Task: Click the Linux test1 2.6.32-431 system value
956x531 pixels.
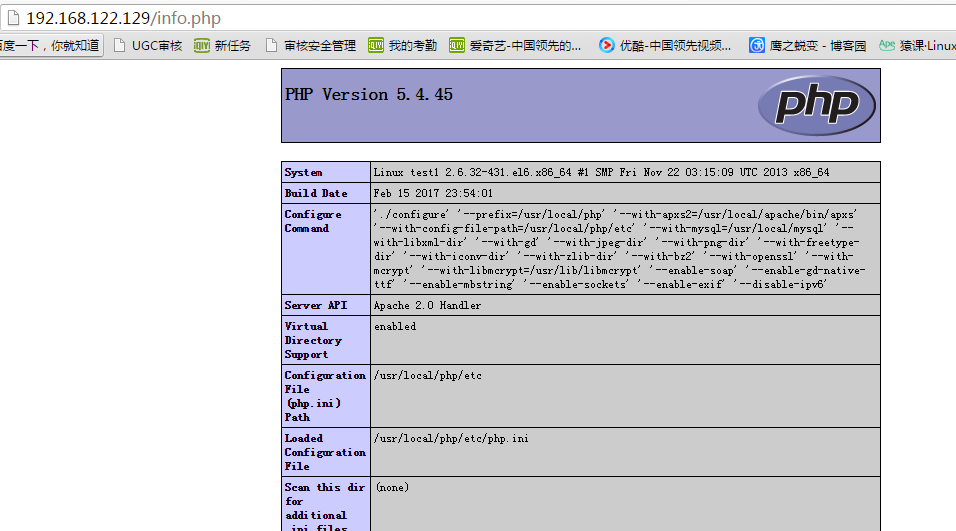Action: [601, 173]
